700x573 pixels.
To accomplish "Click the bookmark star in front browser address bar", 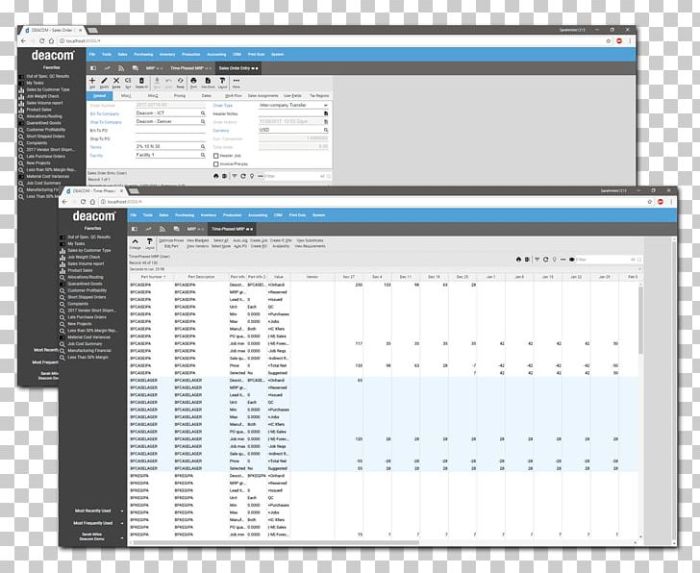I will point(650,202).
